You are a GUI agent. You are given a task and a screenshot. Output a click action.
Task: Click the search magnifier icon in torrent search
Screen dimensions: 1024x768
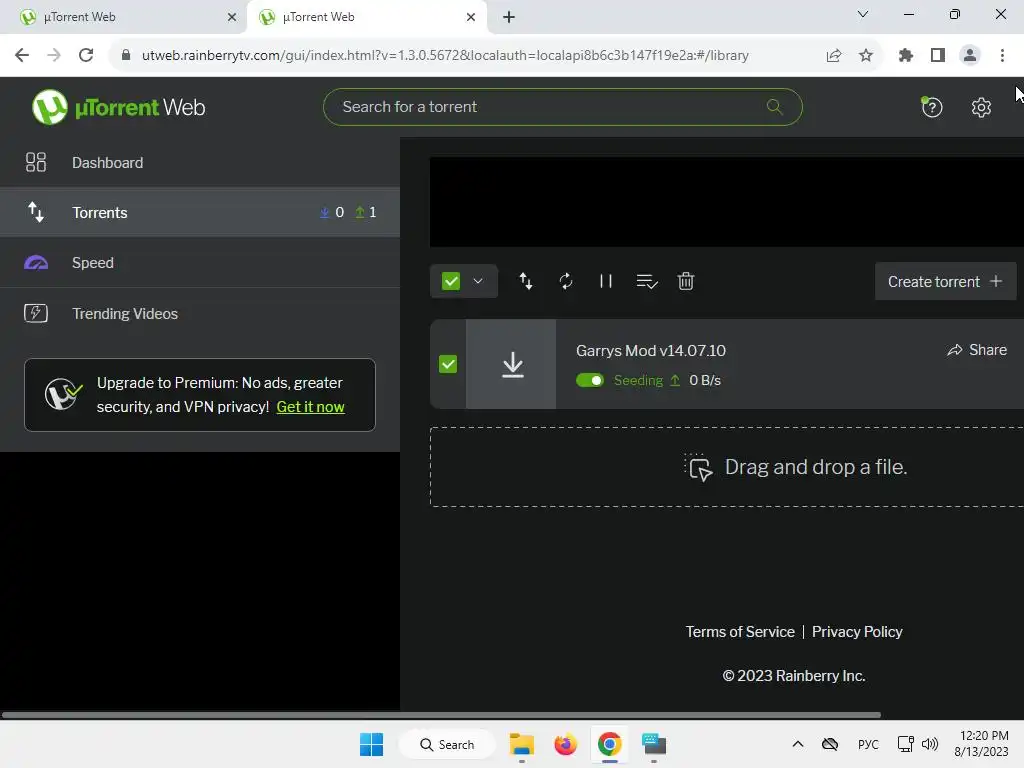[775, 106]
